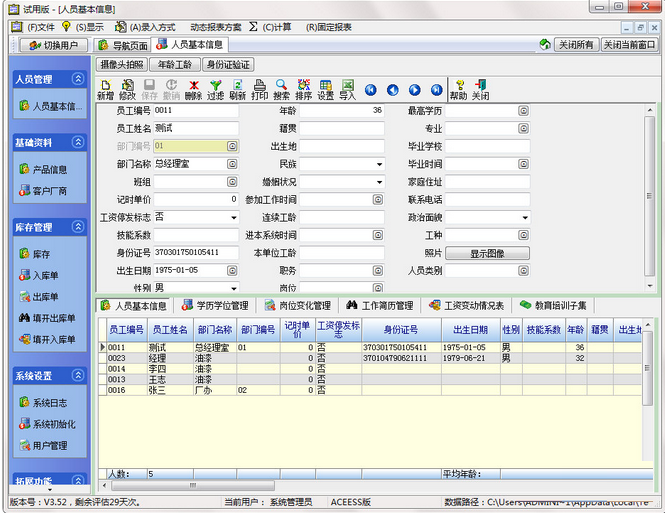
Task: Open the 工资停发标志 dropdown
Action: pyautogui.click(x=234, y=217)
